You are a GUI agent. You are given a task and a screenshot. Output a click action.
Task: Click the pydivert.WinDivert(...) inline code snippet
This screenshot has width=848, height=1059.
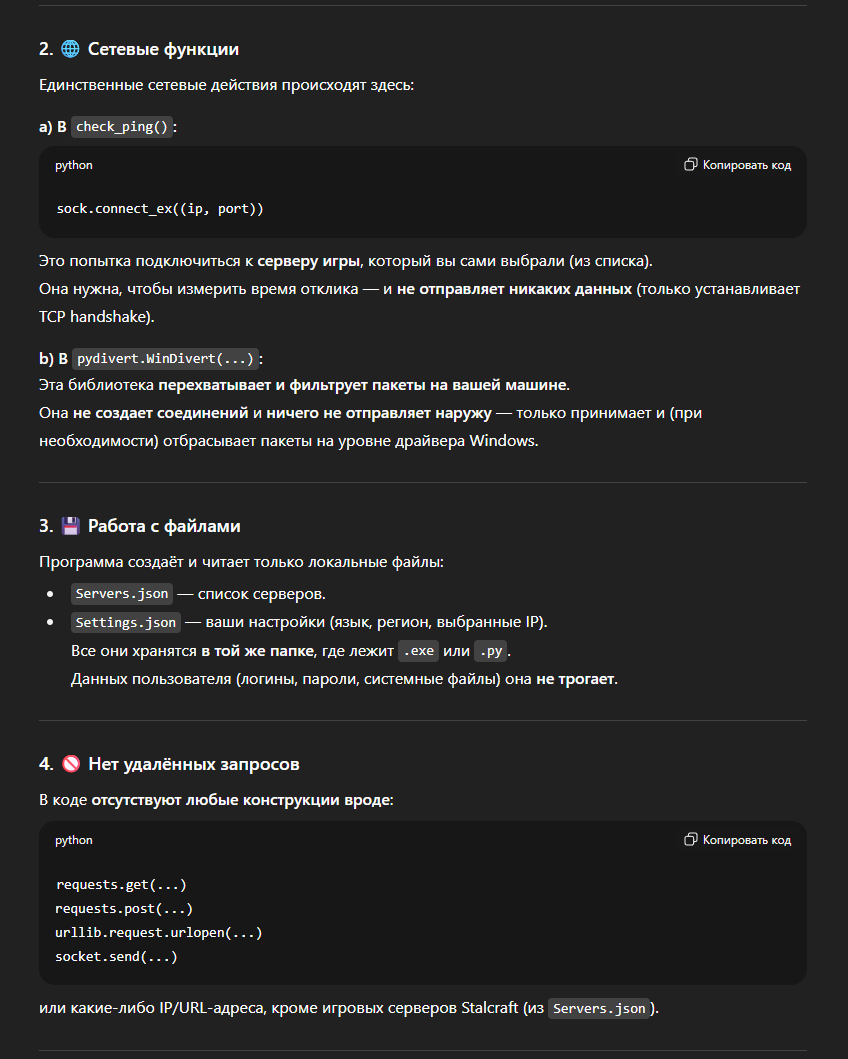[166, 359]
